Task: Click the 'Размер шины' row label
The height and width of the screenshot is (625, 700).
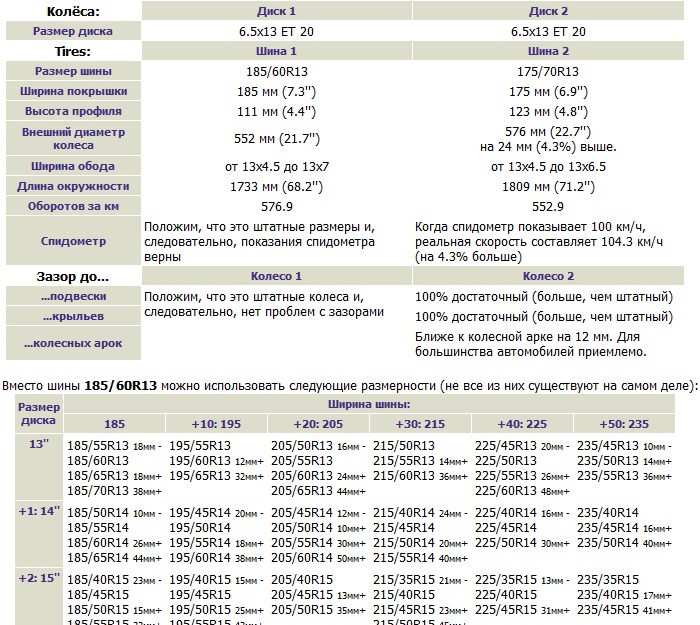Action: point(73,71)
